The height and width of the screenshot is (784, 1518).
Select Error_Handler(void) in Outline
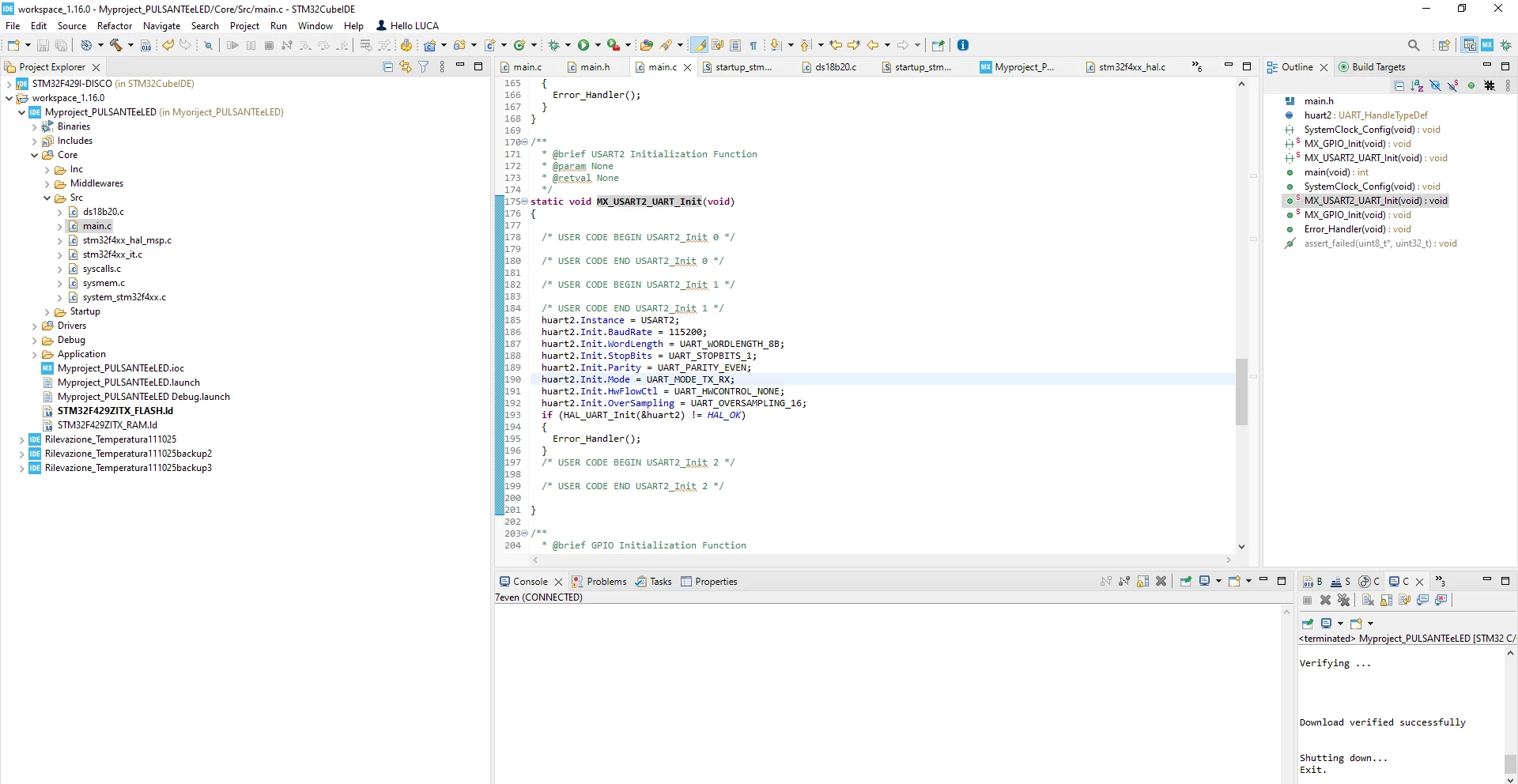click(1357, 229)
